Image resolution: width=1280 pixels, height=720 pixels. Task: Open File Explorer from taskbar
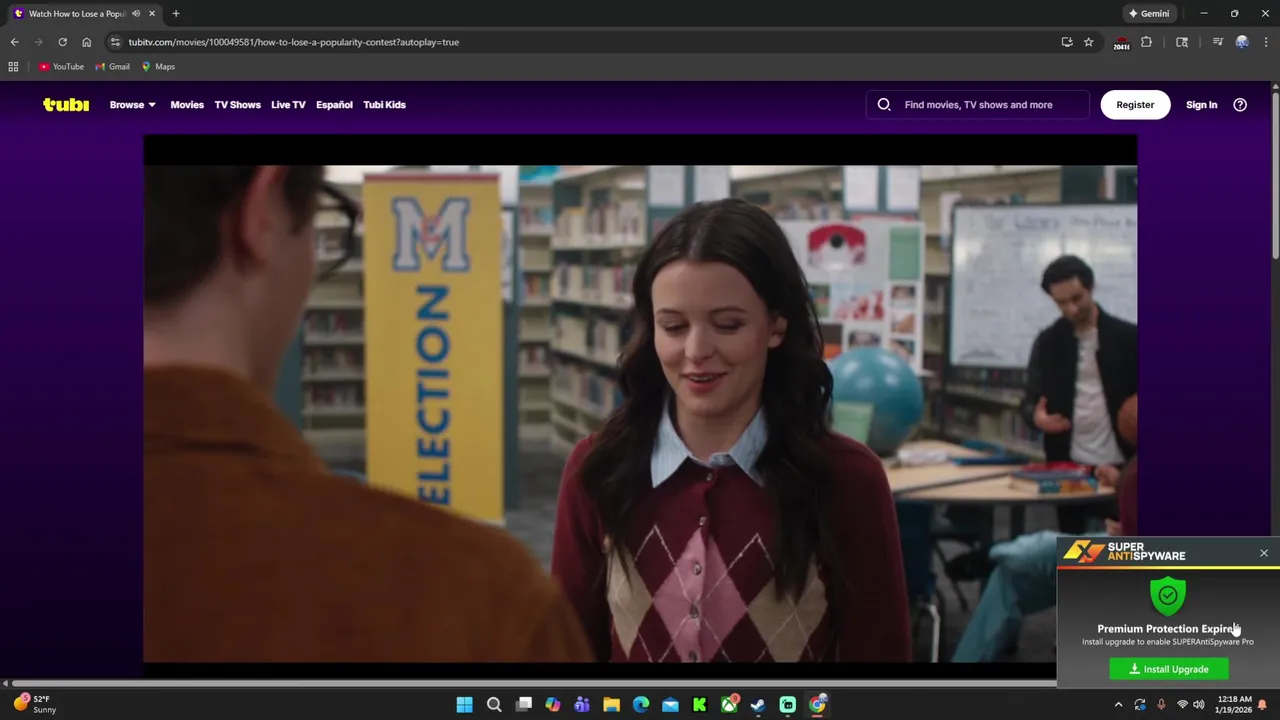(611, 705)
